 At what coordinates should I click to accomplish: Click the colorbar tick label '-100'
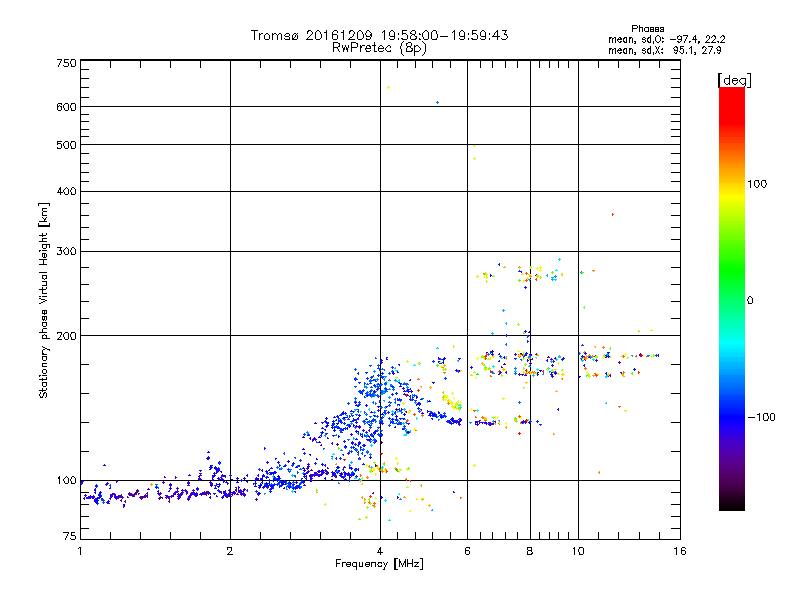761,417
